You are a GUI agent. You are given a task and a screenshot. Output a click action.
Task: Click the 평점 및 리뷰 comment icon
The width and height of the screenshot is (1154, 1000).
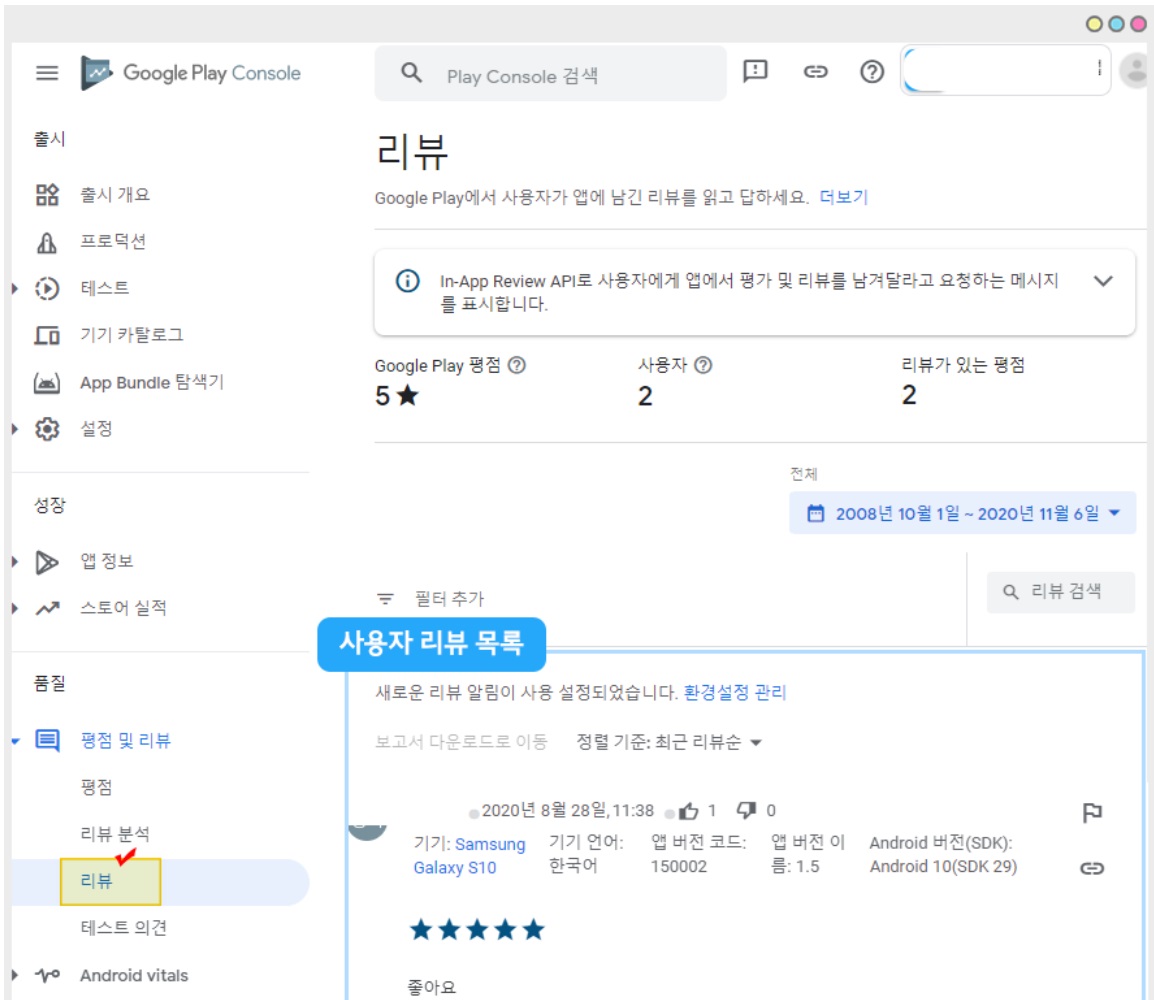(x=47, y=740)
